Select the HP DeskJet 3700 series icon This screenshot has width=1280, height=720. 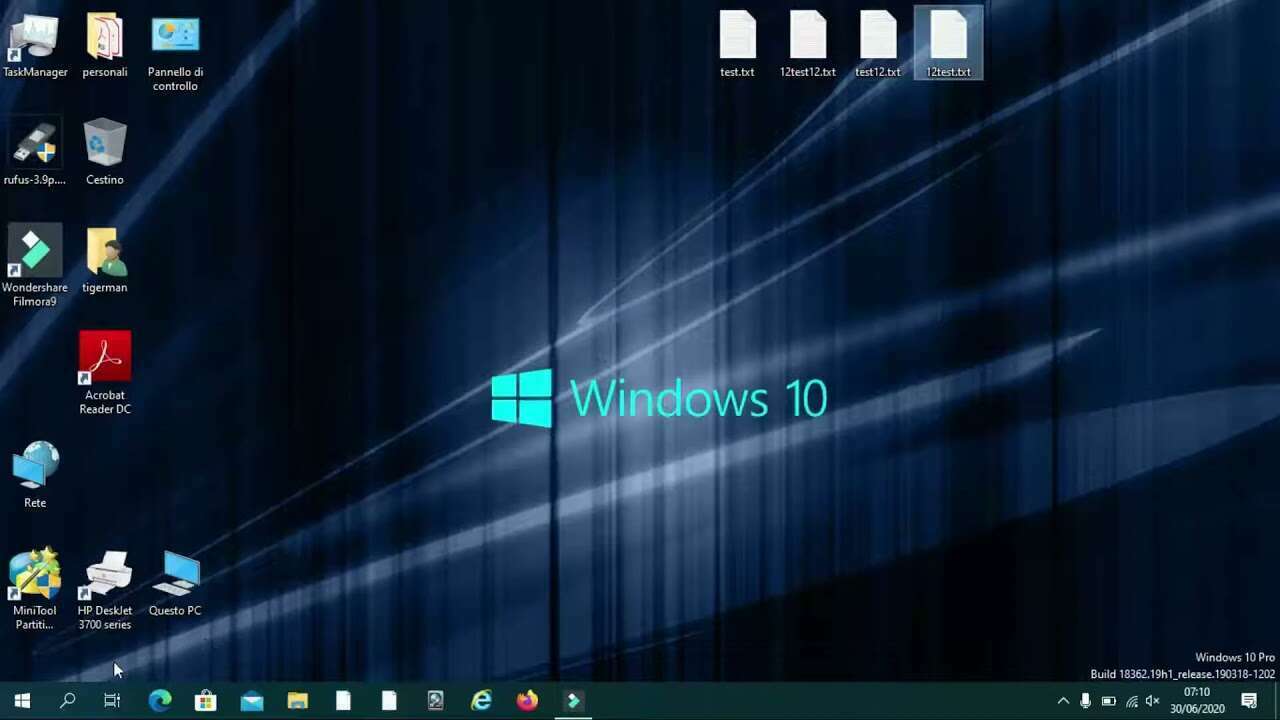[x=105, y=590]
